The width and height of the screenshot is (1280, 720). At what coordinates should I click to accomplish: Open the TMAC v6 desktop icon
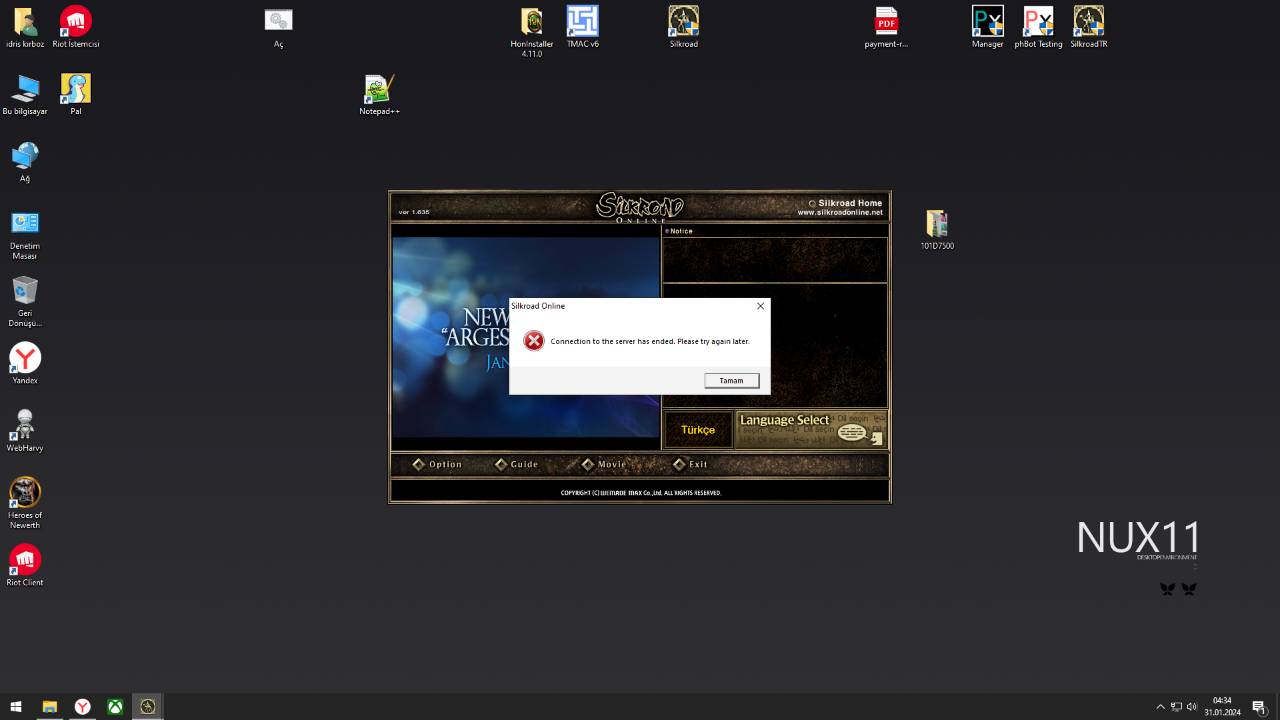583,28
